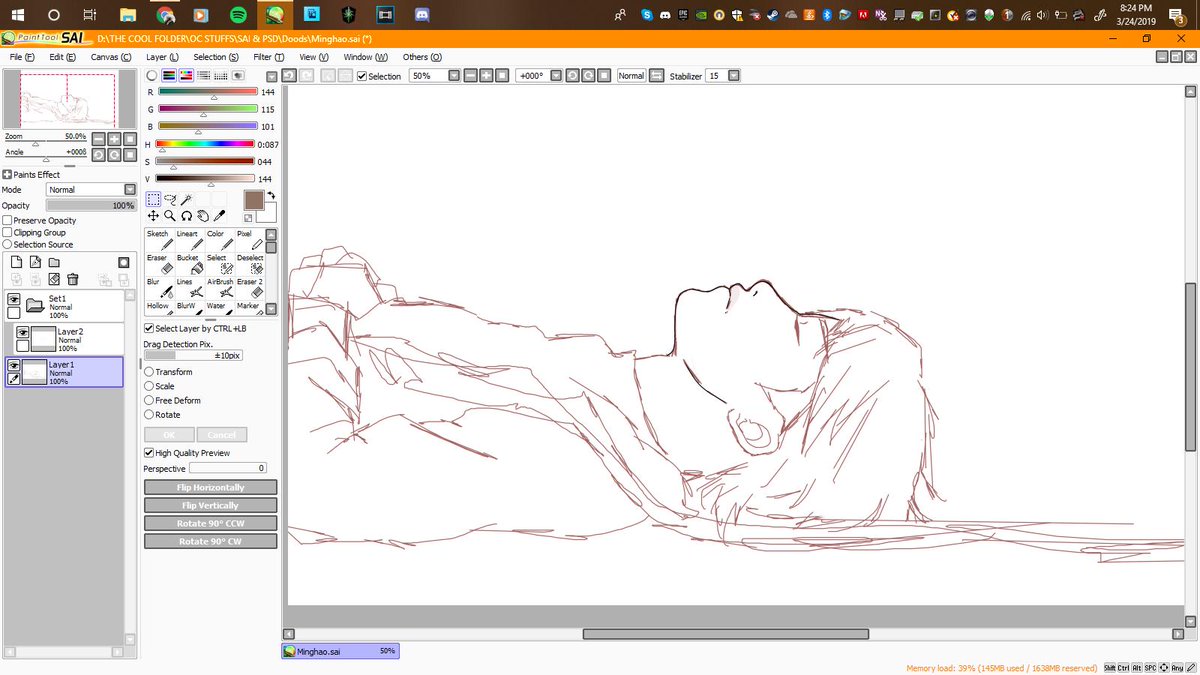The height and width of the screenshot is (675, 1200).
Task: Click the Flip Horizontally button
Action: 211,487
